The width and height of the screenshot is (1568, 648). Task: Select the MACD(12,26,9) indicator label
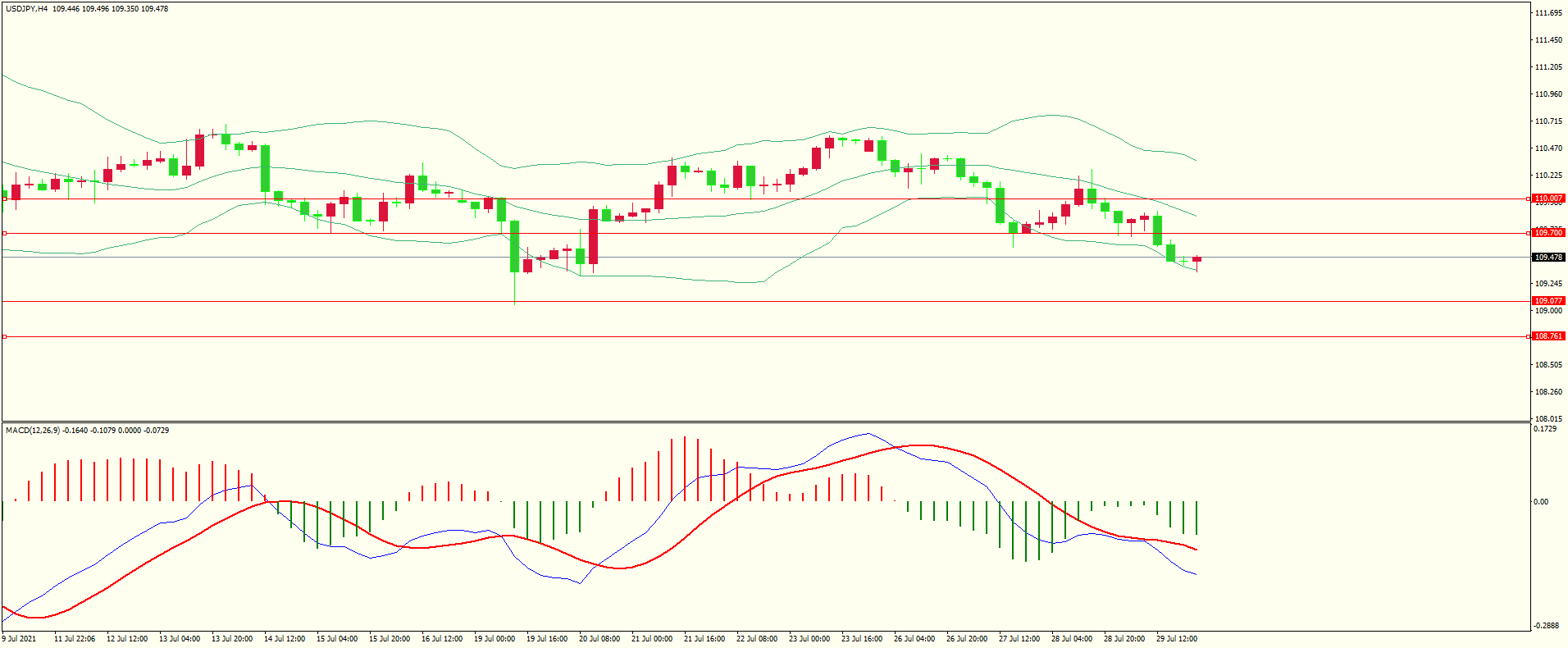click(x=32, y=431)
